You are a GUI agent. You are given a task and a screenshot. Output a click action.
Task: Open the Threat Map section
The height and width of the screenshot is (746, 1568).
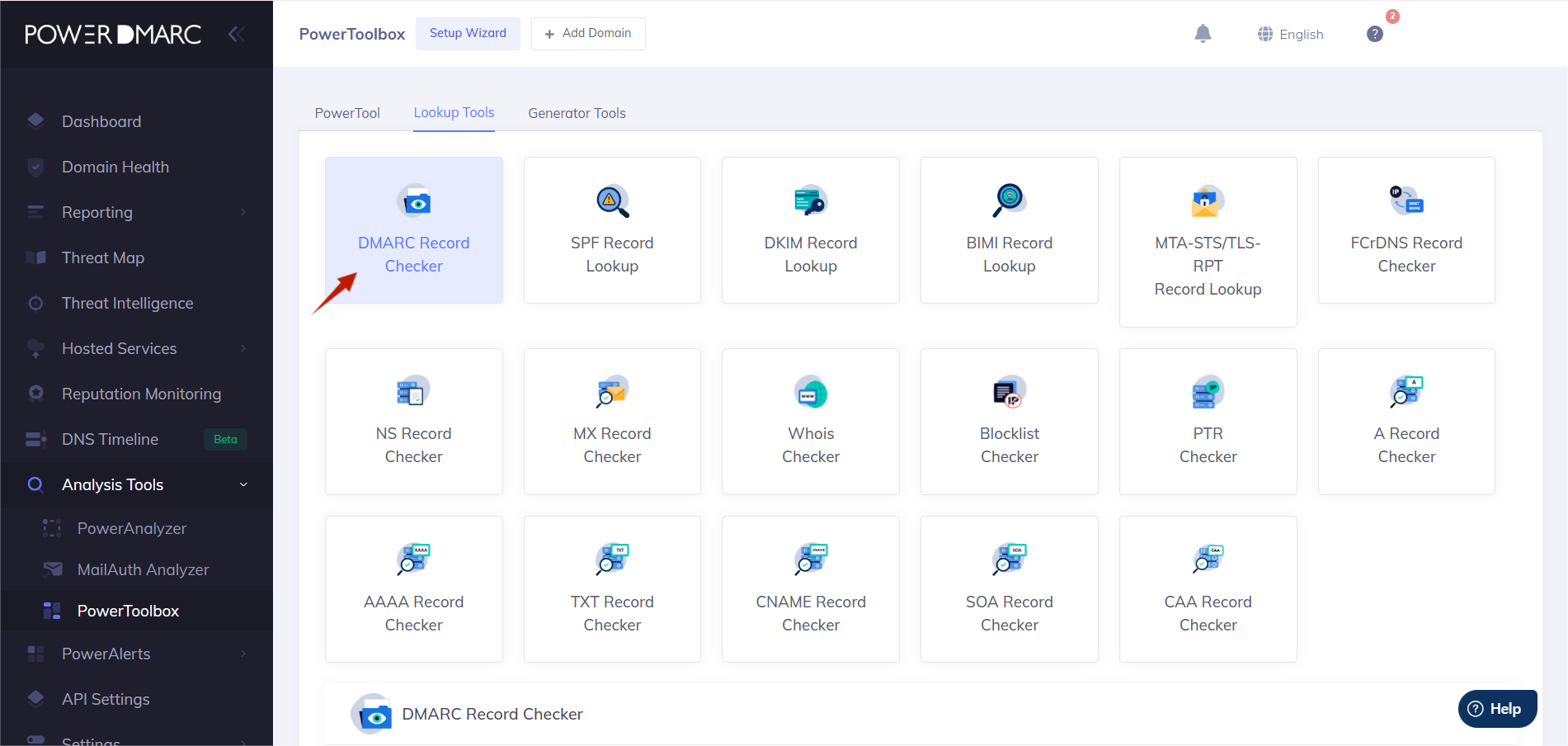102,257
